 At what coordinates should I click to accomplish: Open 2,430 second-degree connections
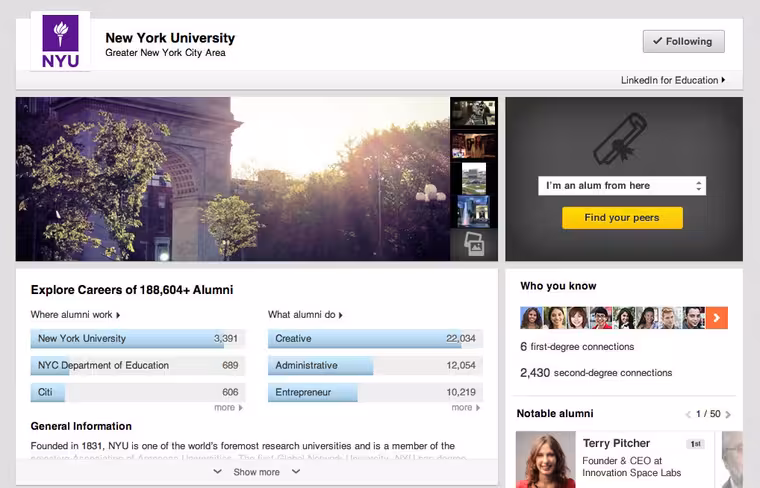point(596,373)
